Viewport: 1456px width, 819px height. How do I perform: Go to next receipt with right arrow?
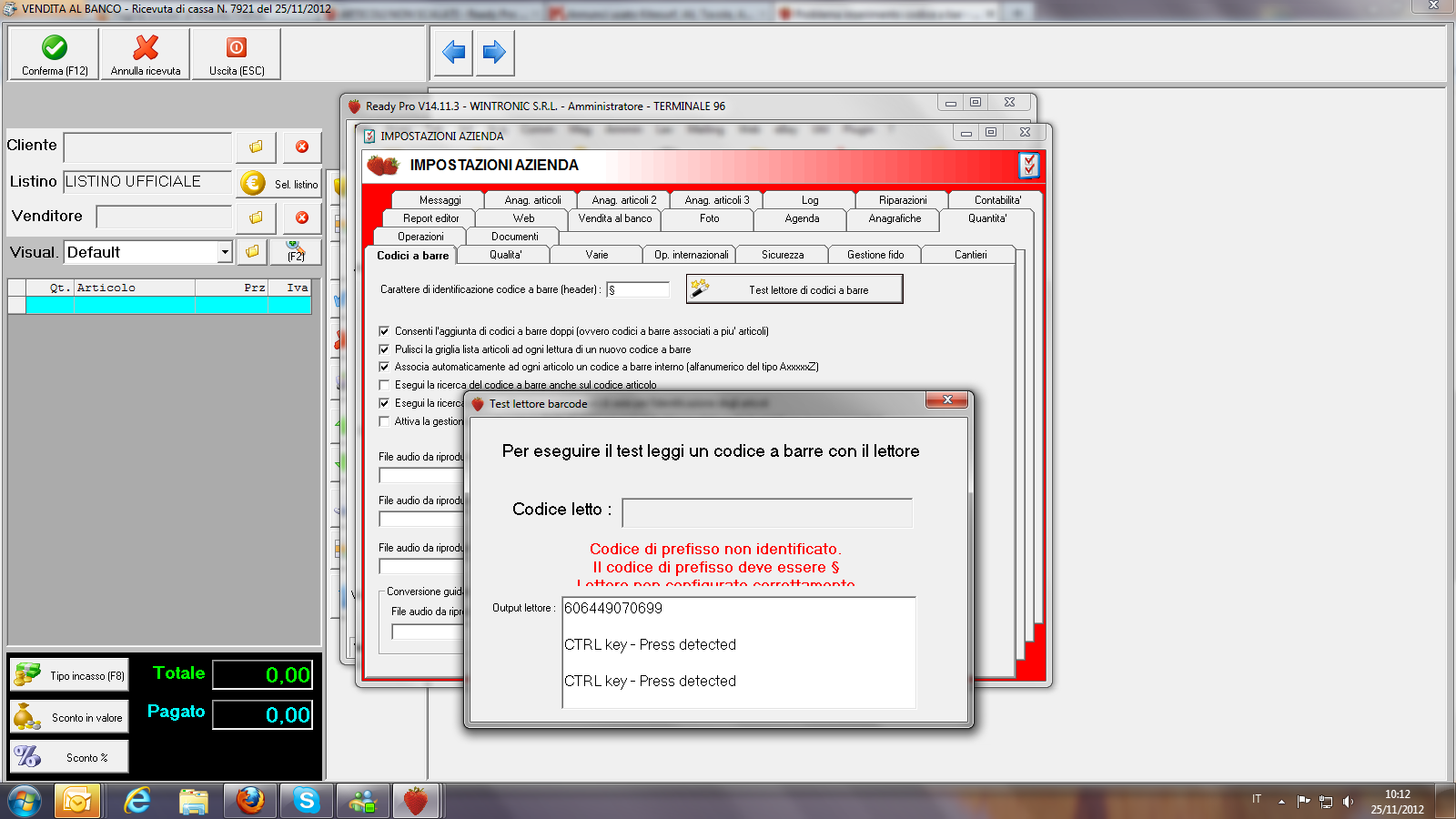pyautogui.click(x=494, y=53)
